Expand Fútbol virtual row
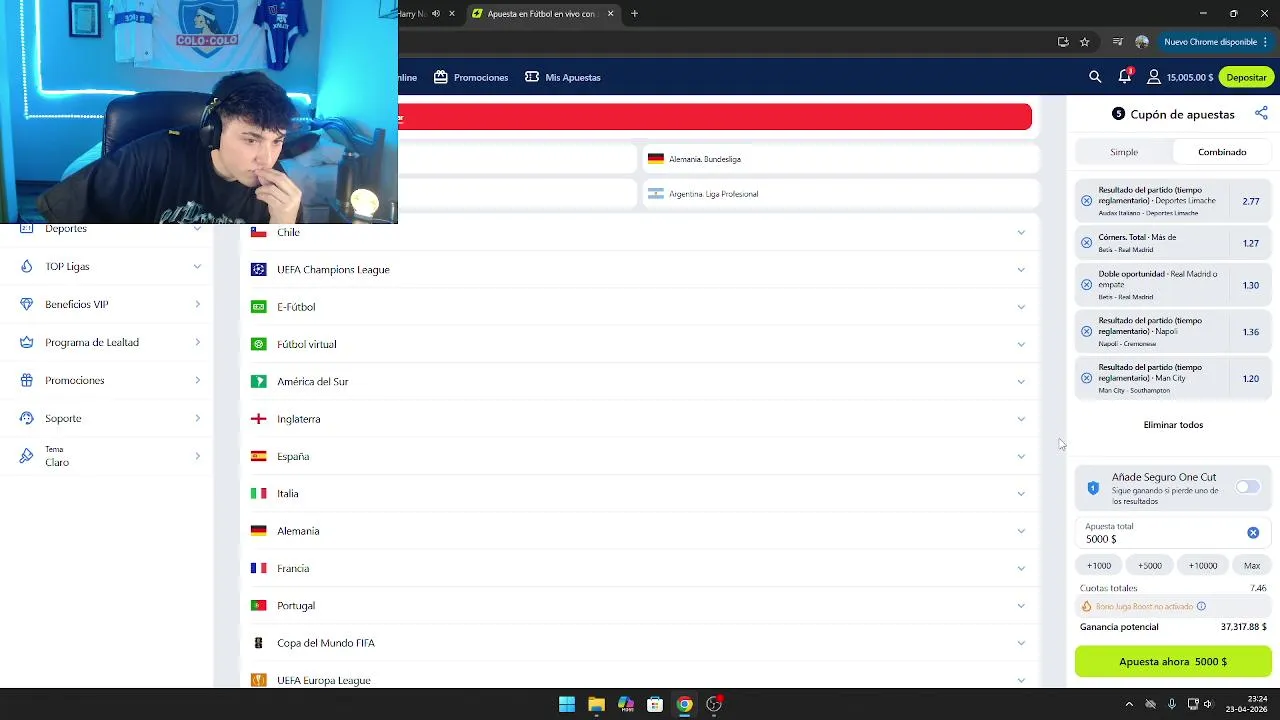1280x720 pixels. click(1021, 344)
